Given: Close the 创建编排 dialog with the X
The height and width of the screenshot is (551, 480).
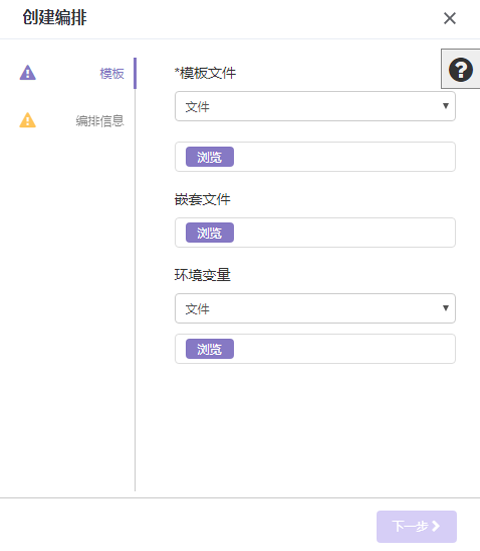Looking at the screenshot, I should 450,18.
